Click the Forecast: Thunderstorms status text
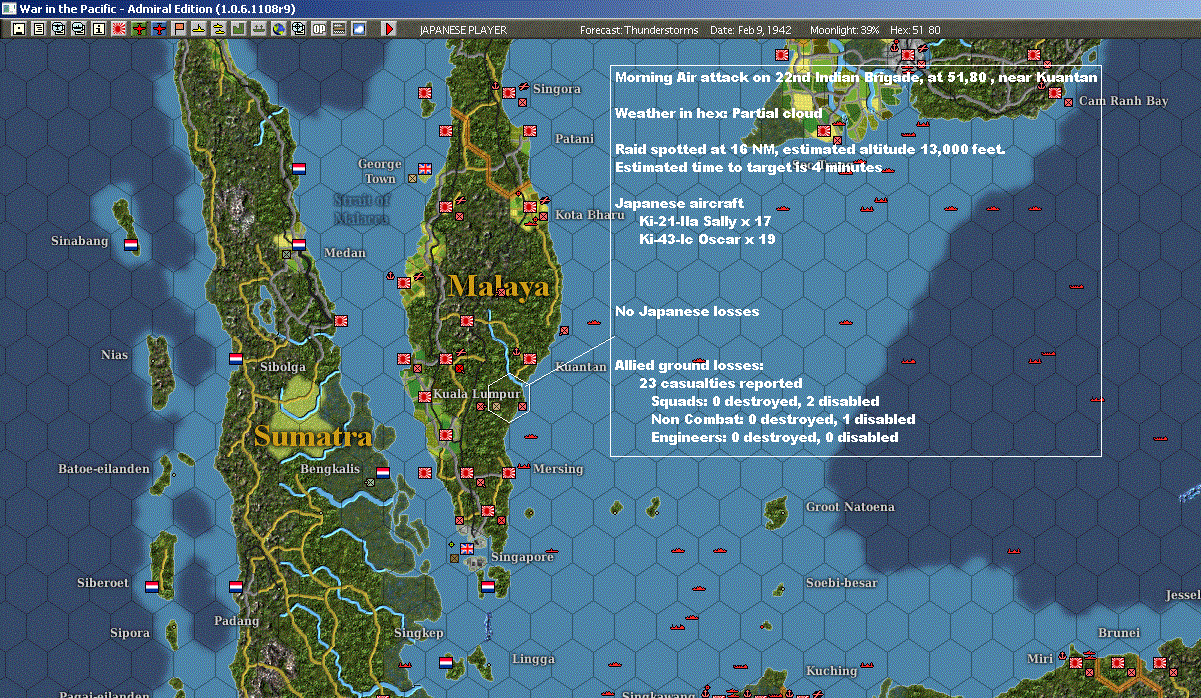Screen dimensions: 1201x698 [640, 30]
